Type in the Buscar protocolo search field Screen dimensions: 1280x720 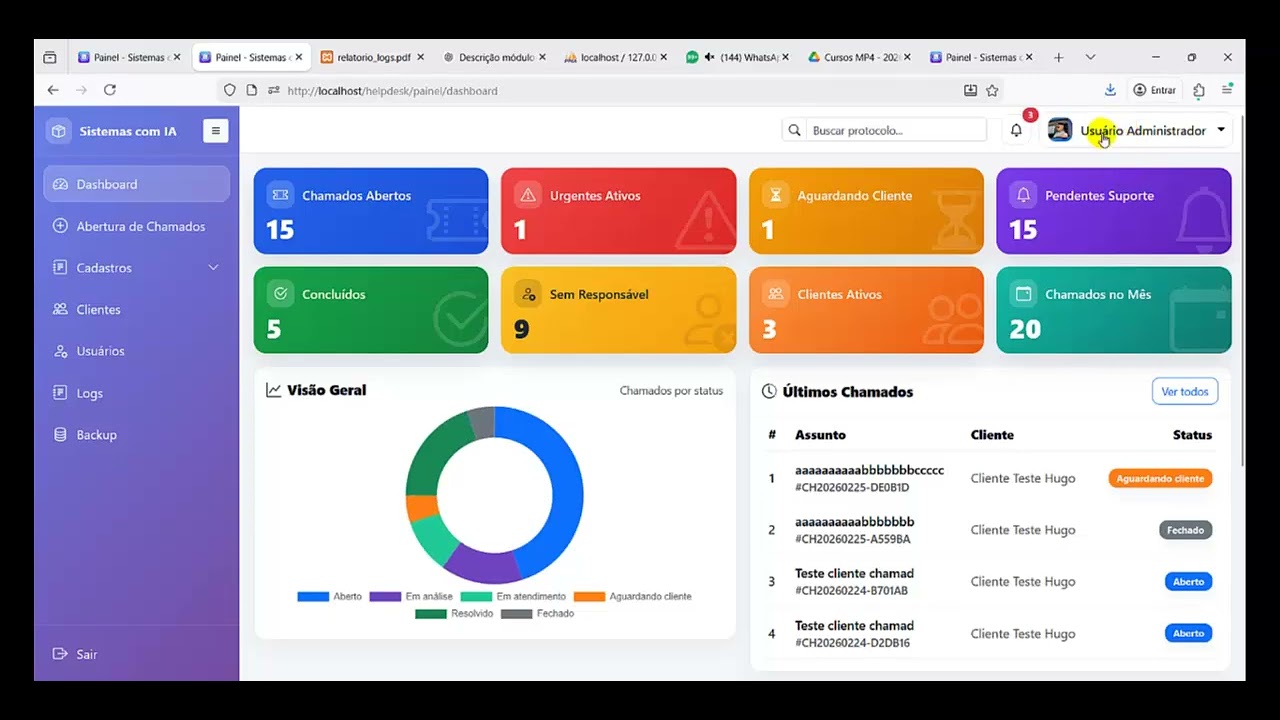(896, 131)
